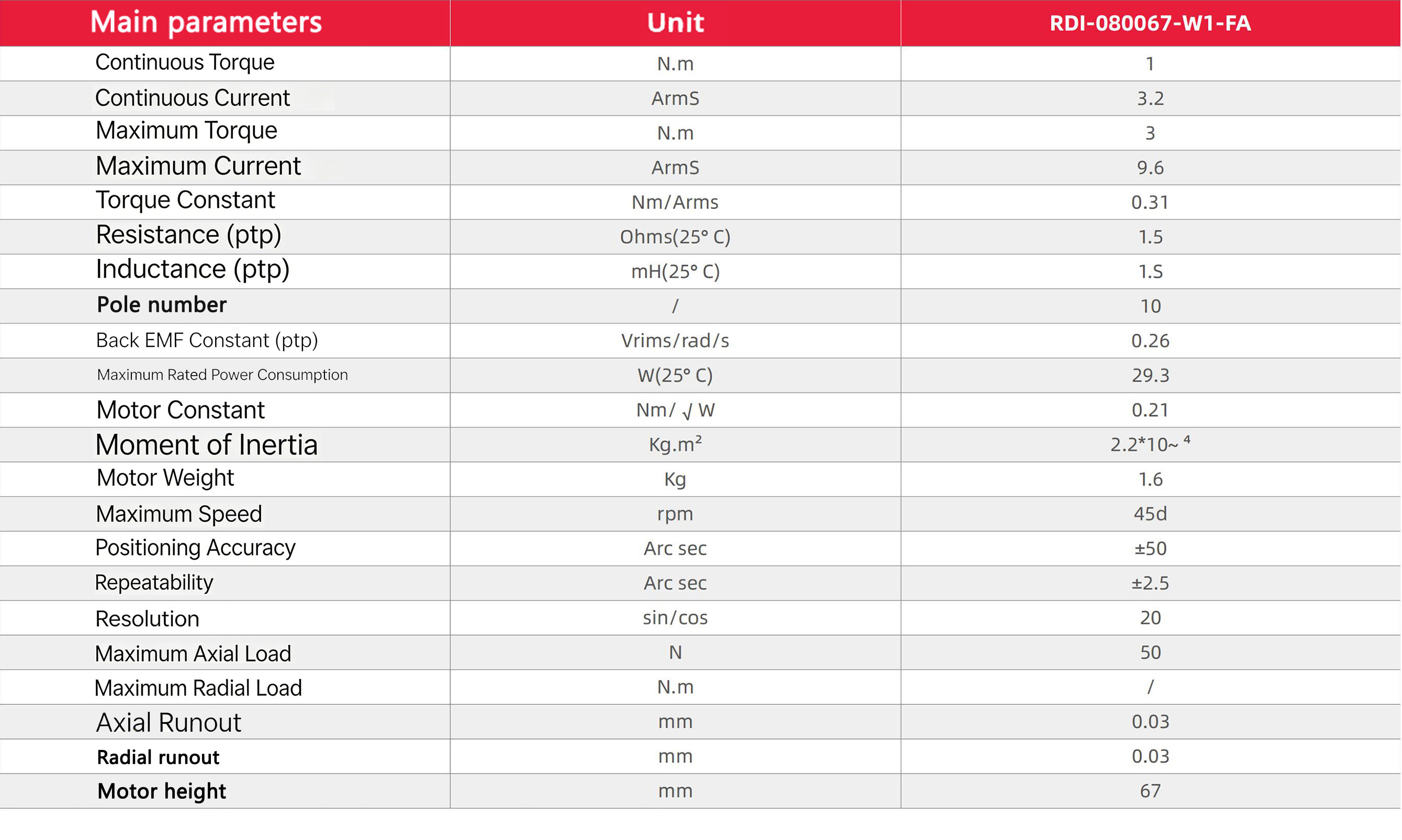This screenshot has height=840, width=1402.
Task: Select the "Maximum Speed" row label
Action: point(179,514)
